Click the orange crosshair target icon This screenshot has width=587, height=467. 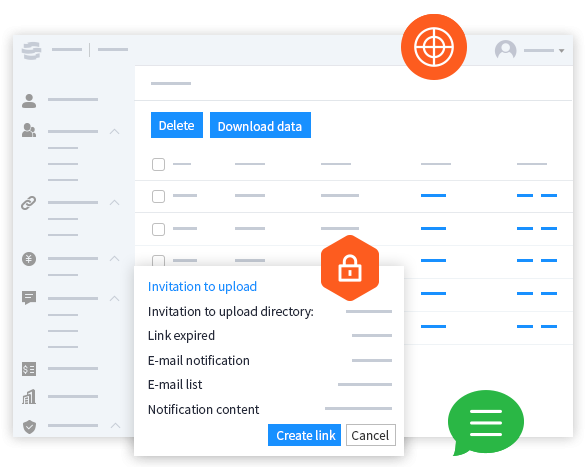[434, 47]
